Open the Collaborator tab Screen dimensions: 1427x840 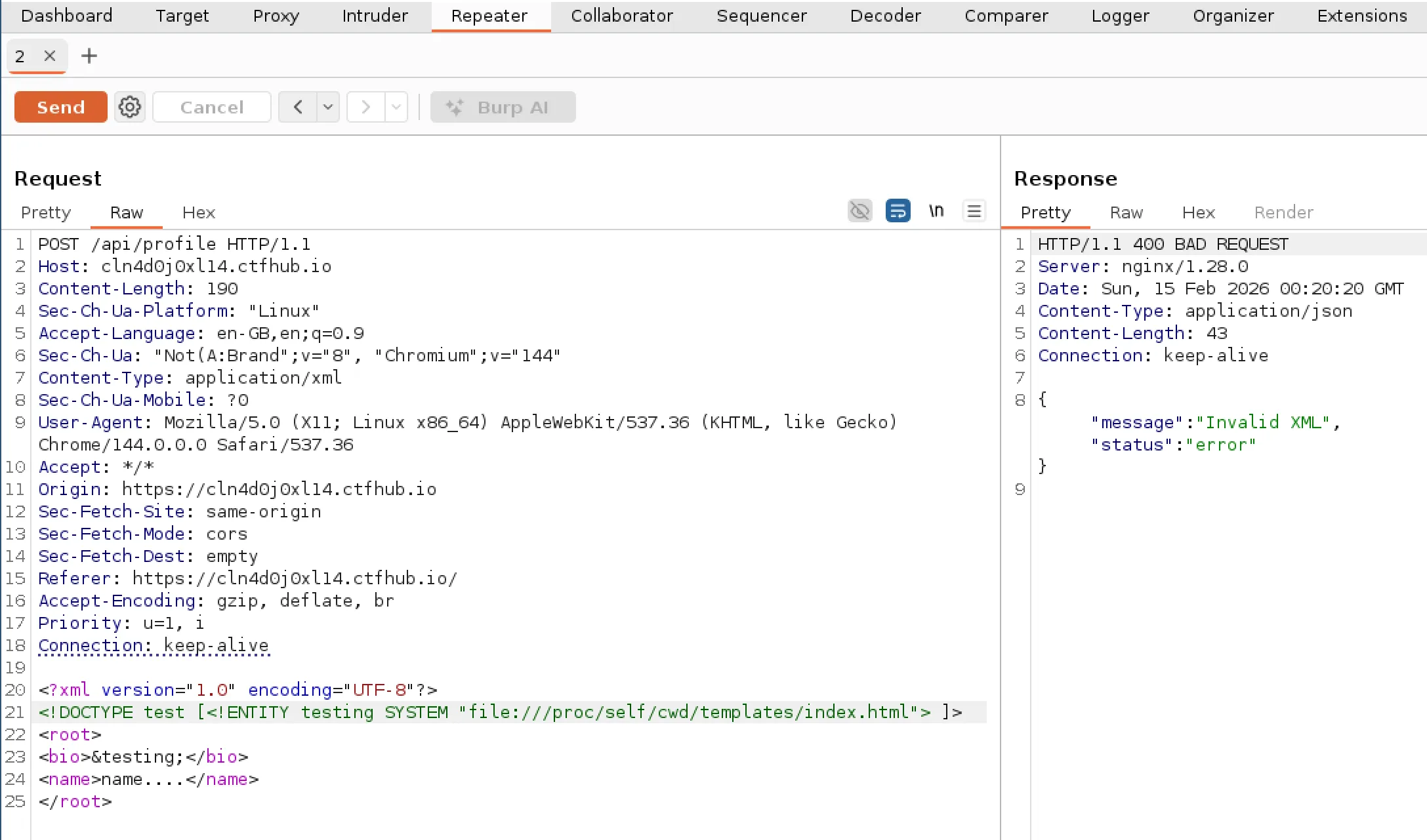click(x=621, y=16)
